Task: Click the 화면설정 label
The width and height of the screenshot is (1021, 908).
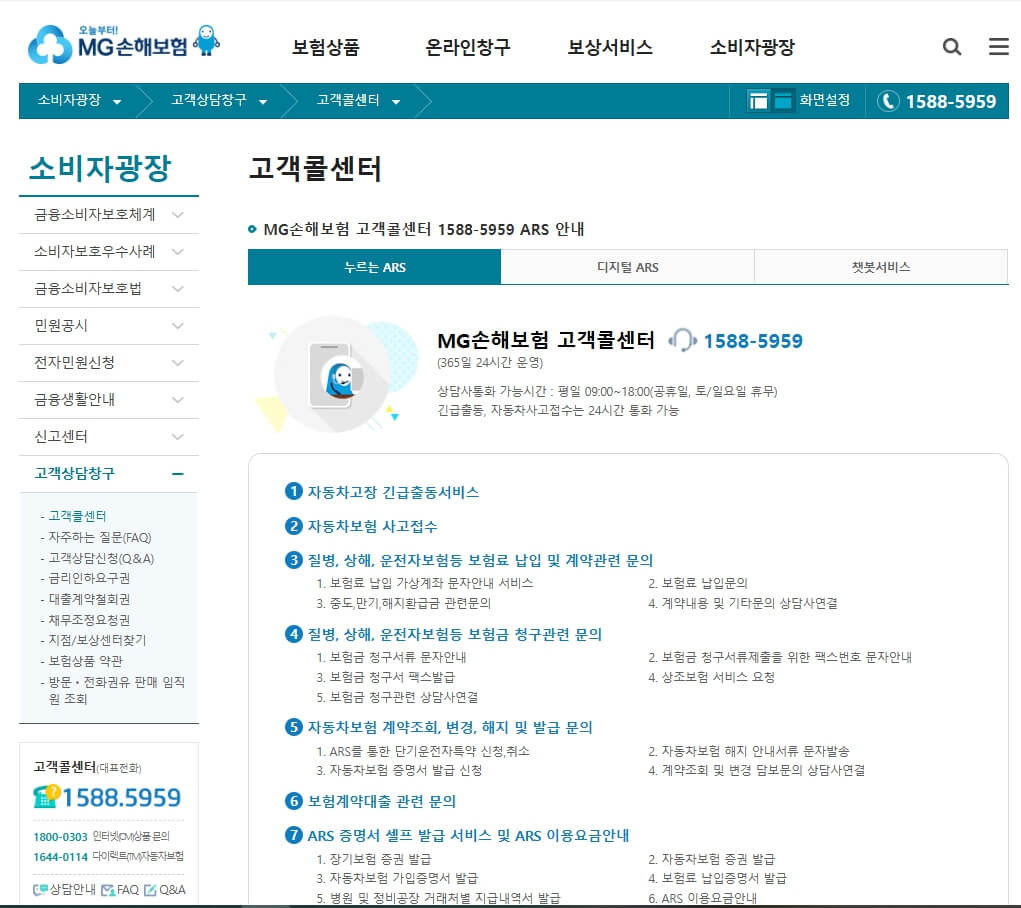Action: tap(824, 100)
